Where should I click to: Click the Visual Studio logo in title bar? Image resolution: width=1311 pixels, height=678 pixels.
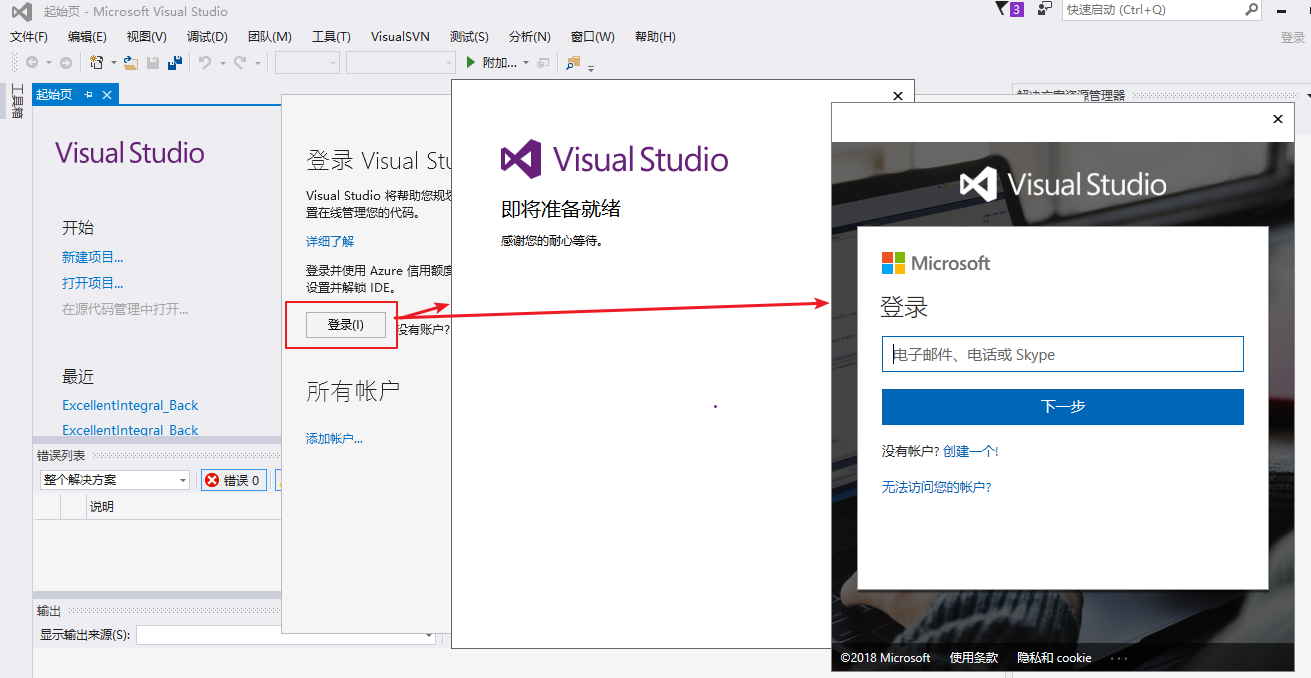pyautogui.click(x=21, y=11)
